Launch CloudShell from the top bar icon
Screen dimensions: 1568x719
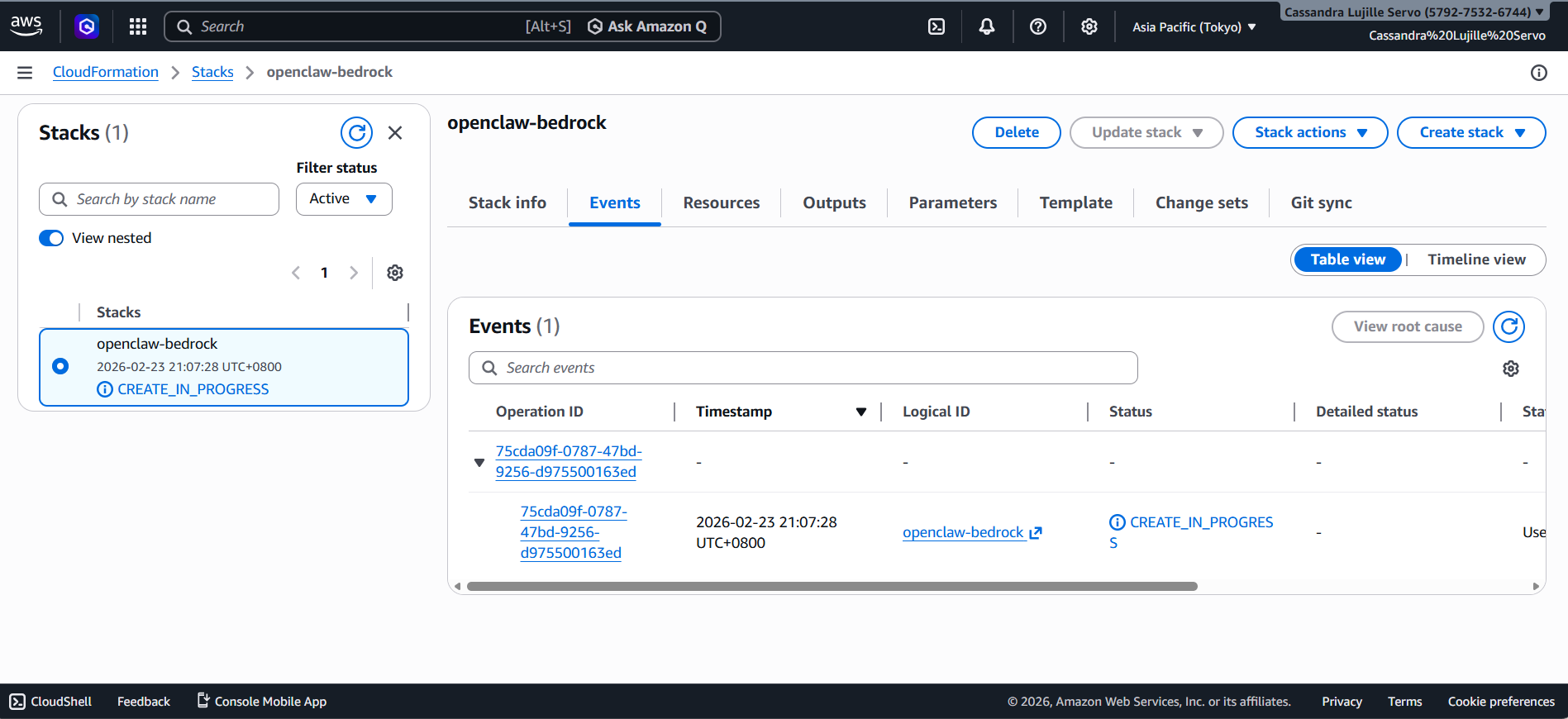coord(937,26)
